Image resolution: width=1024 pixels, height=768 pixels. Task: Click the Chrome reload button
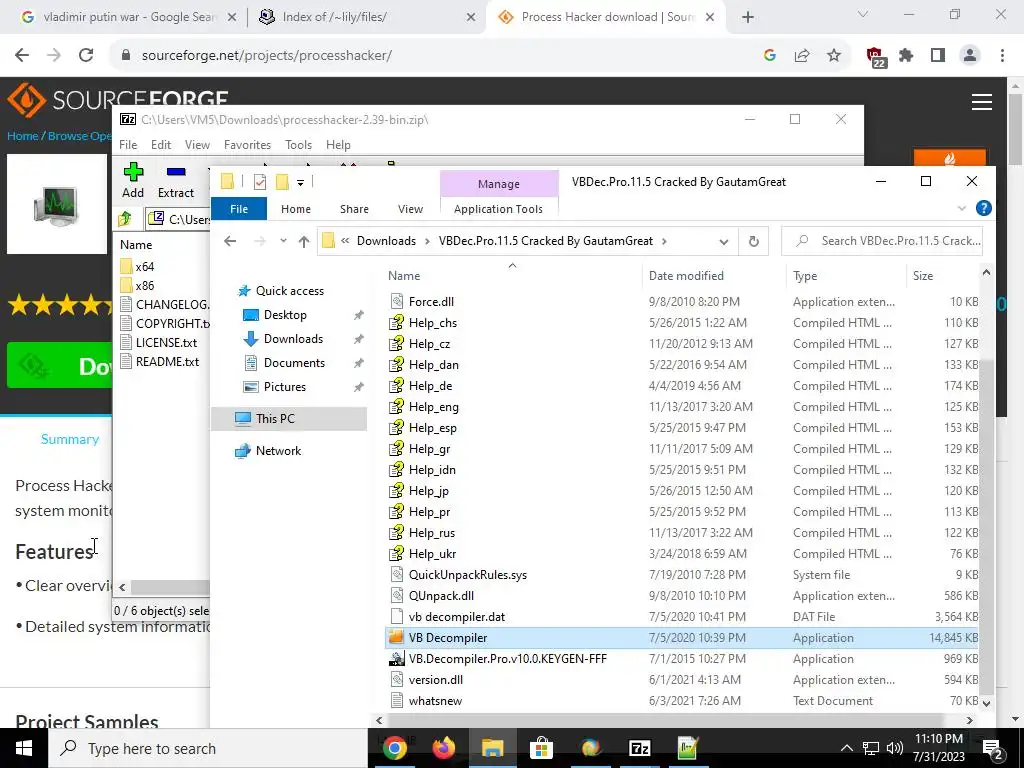pyautogui.click(x=86, y=56)
